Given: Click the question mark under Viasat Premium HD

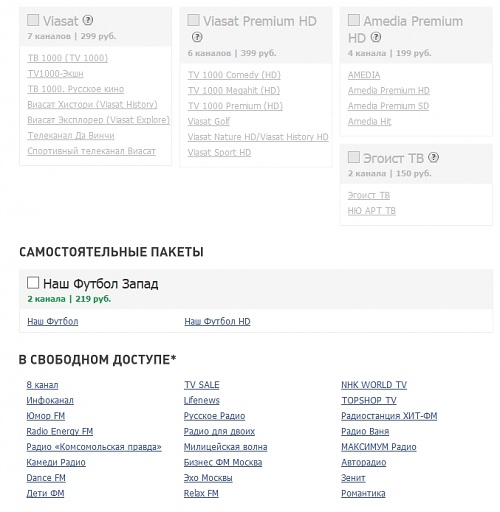Looking at the screenshot, I should [x=197, y=37].
